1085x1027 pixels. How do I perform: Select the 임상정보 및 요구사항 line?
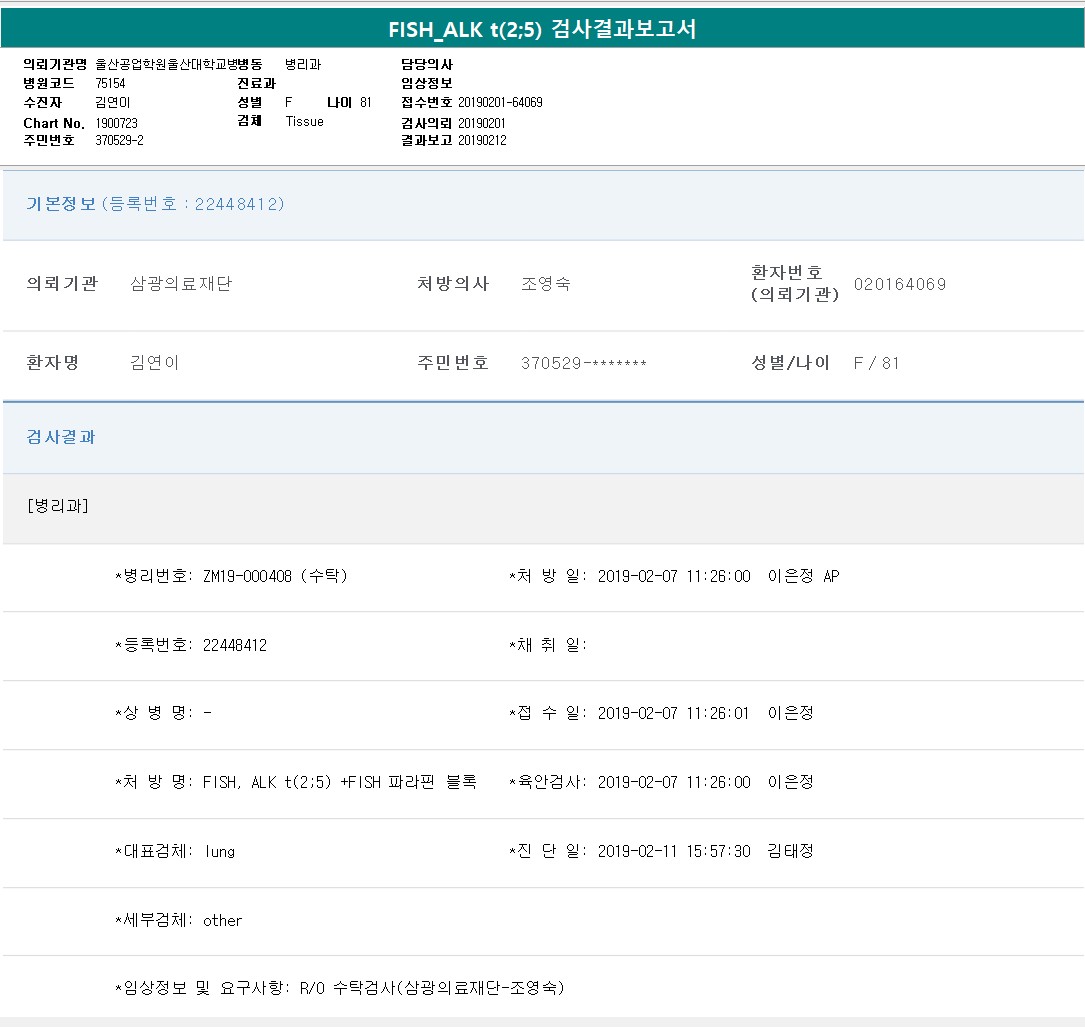(x=340, y=988)
